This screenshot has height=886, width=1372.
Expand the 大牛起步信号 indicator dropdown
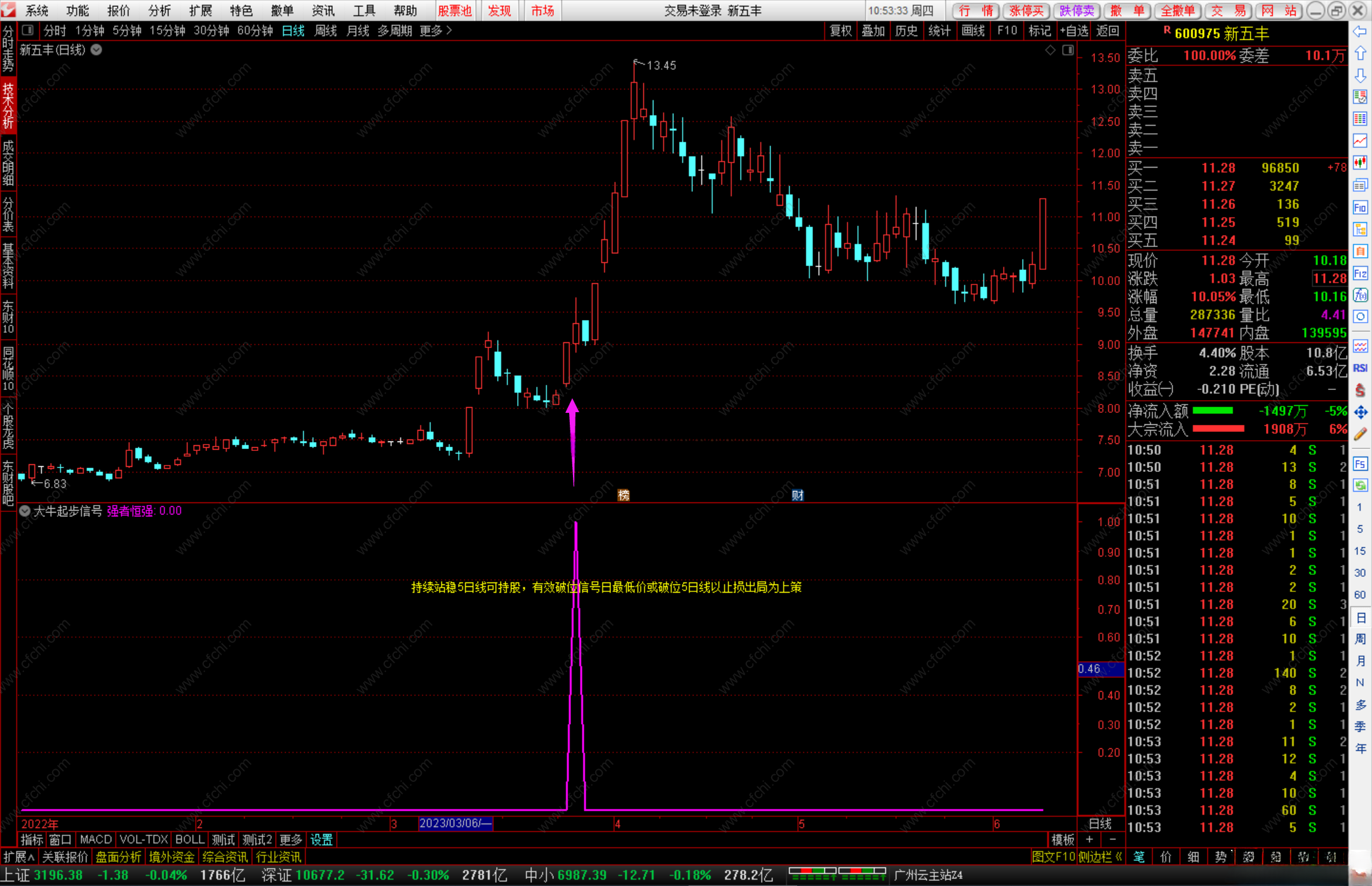tap(25, 511)
